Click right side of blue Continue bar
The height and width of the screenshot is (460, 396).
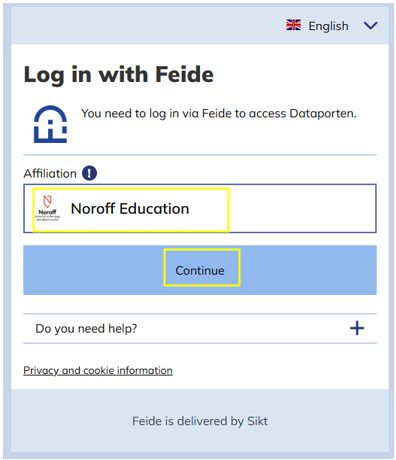point(308,270)
